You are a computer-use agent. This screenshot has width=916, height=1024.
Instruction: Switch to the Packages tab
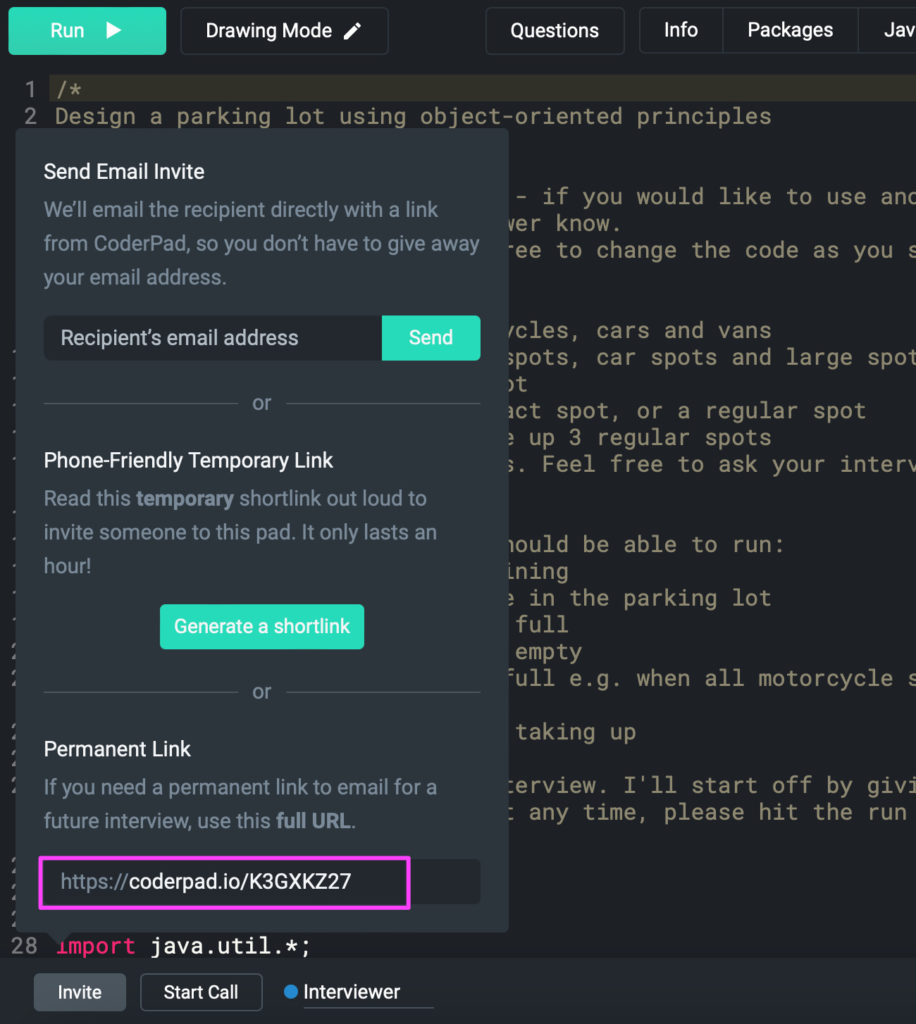(x=790, y=30)
